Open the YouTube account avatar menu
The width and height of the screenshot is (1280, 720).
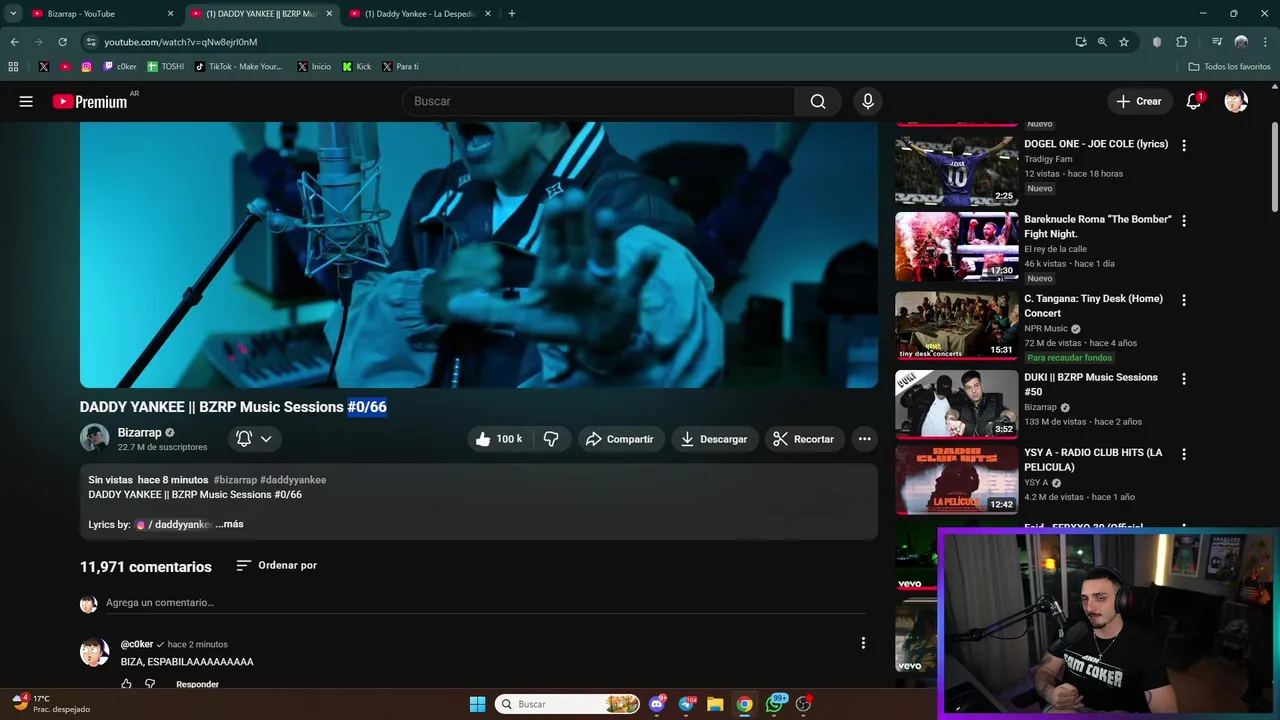(x=1236, y=101)
